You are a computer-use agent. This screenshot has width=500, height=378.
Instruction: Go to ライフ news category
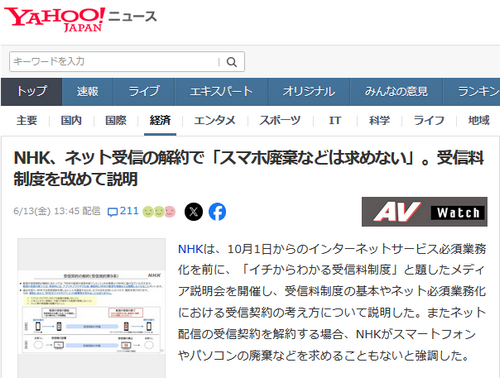click(429, 120)
